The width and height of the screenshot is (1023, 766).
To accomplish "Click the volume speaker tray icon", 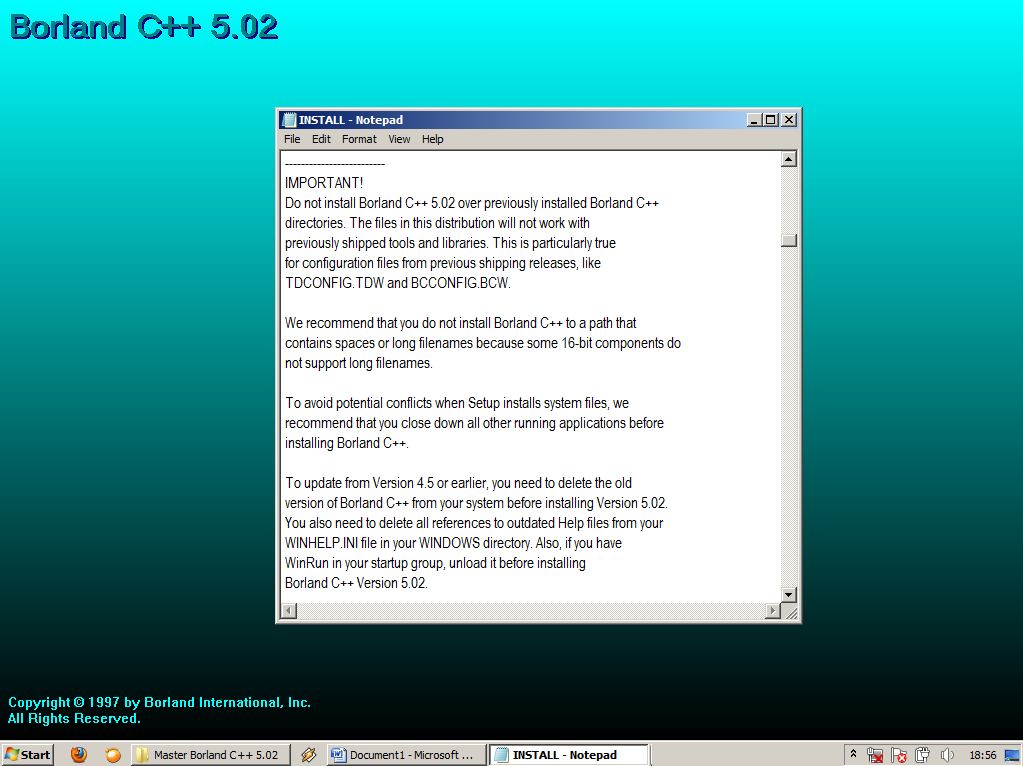I will tap(947, 756).
